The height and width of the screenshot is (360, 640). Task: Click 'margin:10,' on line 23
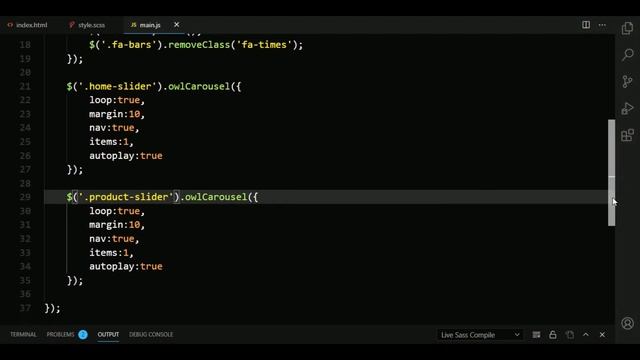click(117, 114)
